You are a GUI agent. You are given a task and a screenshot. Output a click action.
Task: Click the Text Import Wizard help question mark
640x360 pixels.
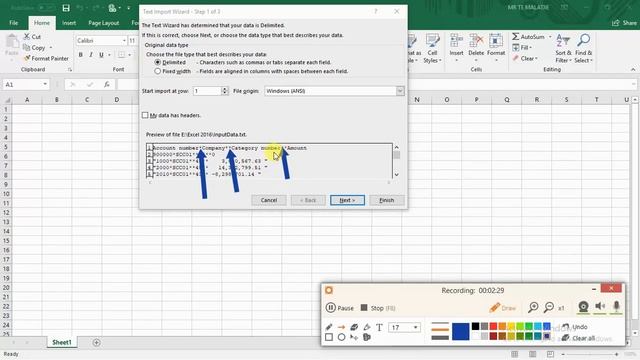coord(376,11)
